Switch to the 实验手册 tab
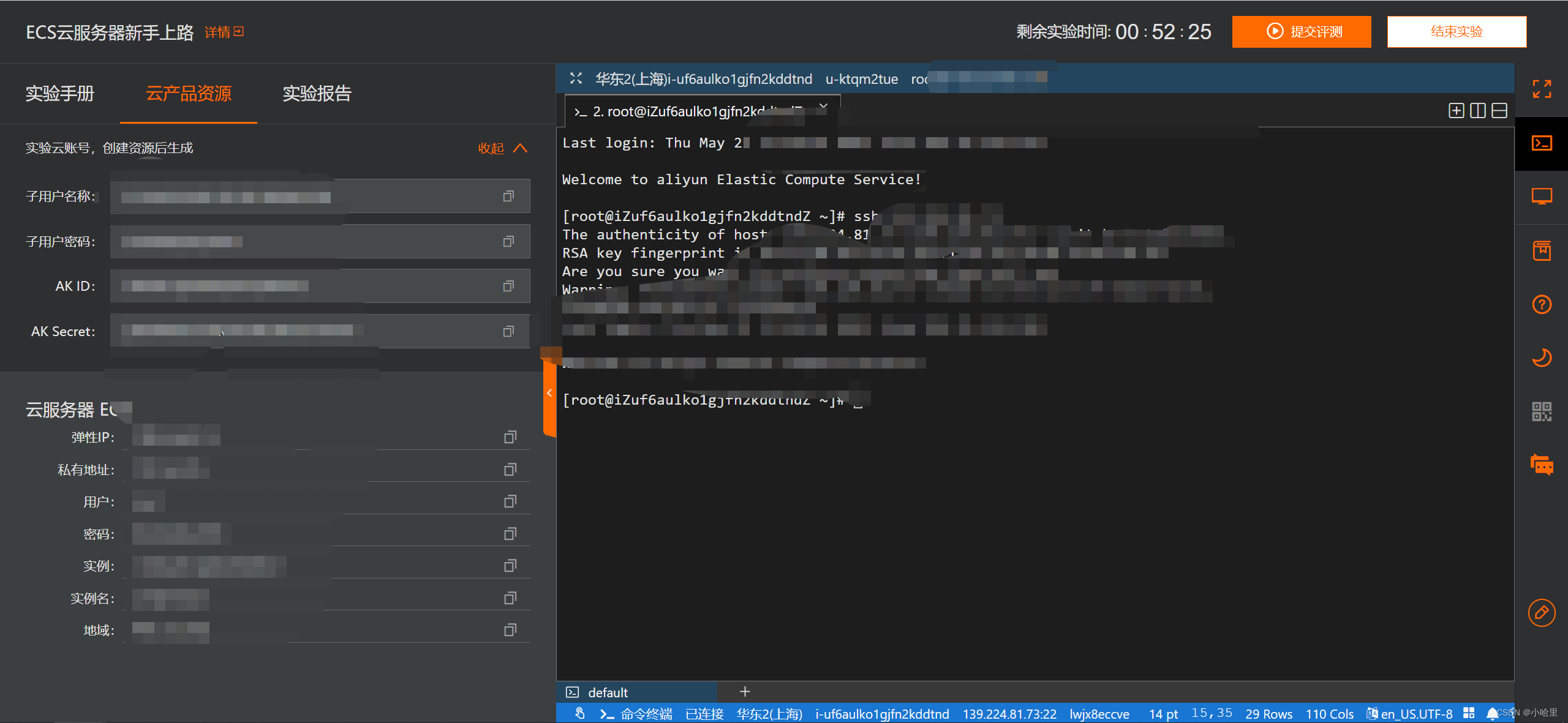 tap(60, 94)
